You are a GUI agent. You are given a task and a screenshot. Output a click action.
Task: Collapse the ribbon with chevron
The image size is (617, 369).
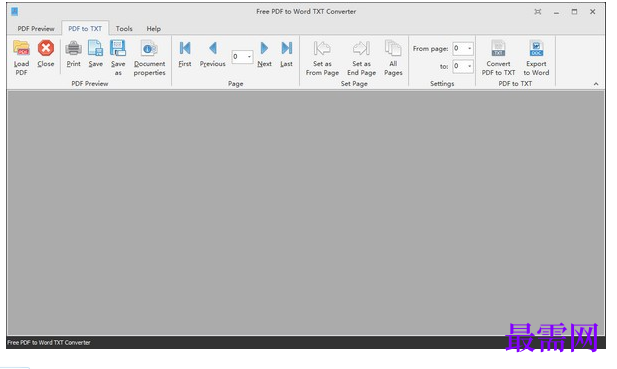click(x=596, y=84)
